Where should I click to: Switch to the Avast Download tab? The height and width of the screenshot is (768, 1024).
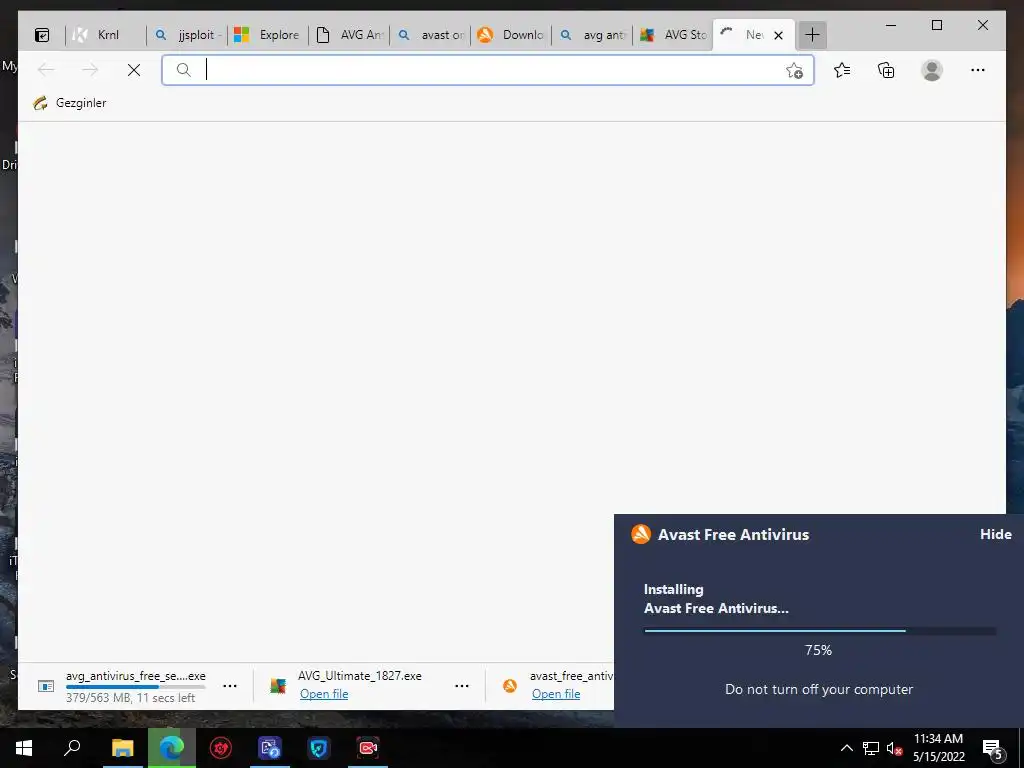511,35
